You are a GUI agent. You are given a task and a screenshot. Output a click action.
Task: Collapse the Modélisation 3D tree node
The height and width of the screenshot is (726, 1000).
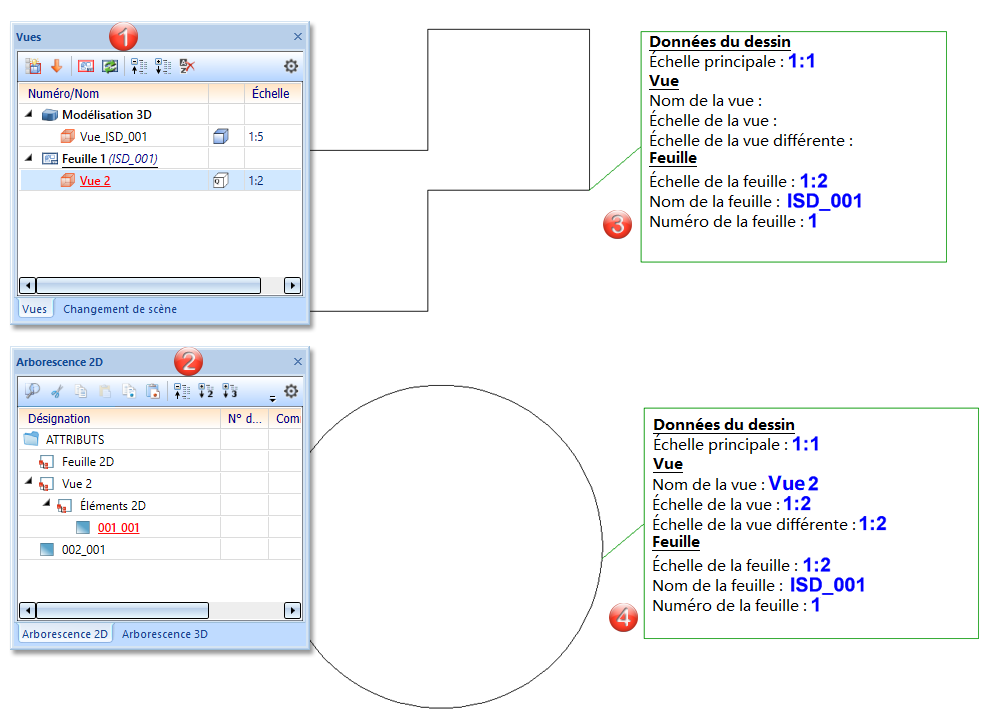(x=29, y=114)
